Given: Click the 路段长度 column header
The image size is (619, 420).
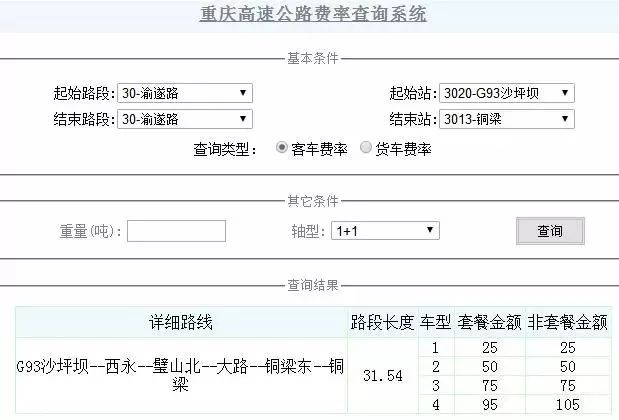Looking at the screenshot, I should (383, 322).
